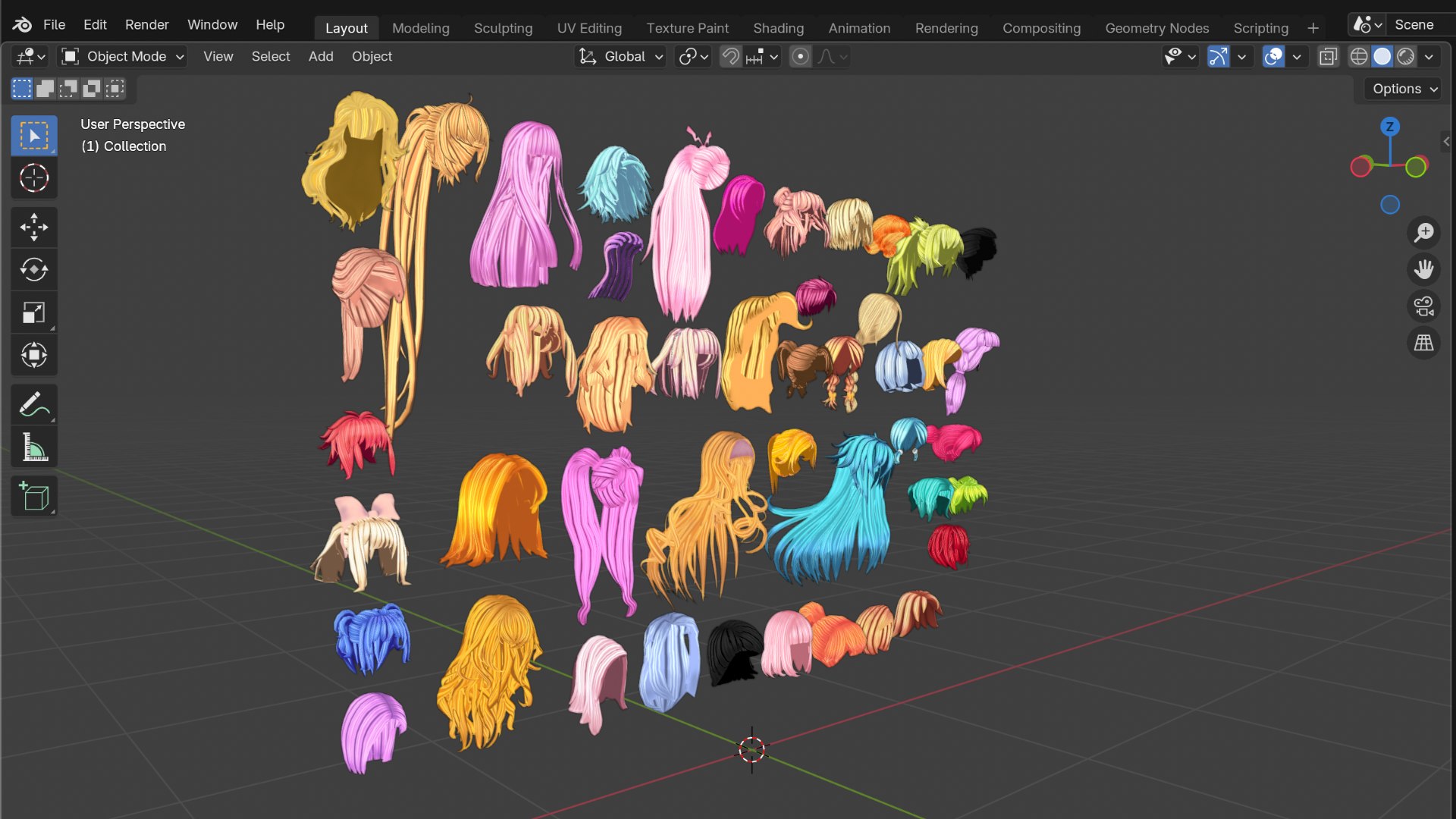Open the snapping options dropdown
This screenshot has height=819, width=1456.
click(x=762, y=56)
